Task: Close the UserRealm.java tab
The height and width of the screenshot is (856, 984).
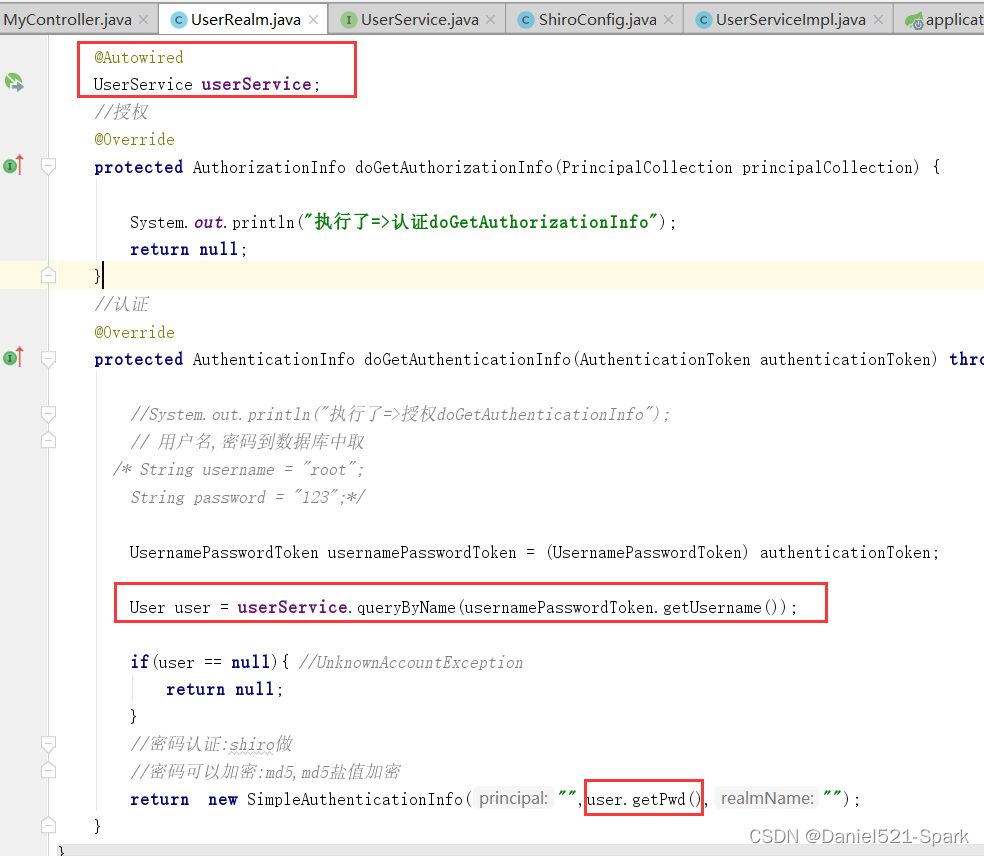Action: (x=313, y=20)
